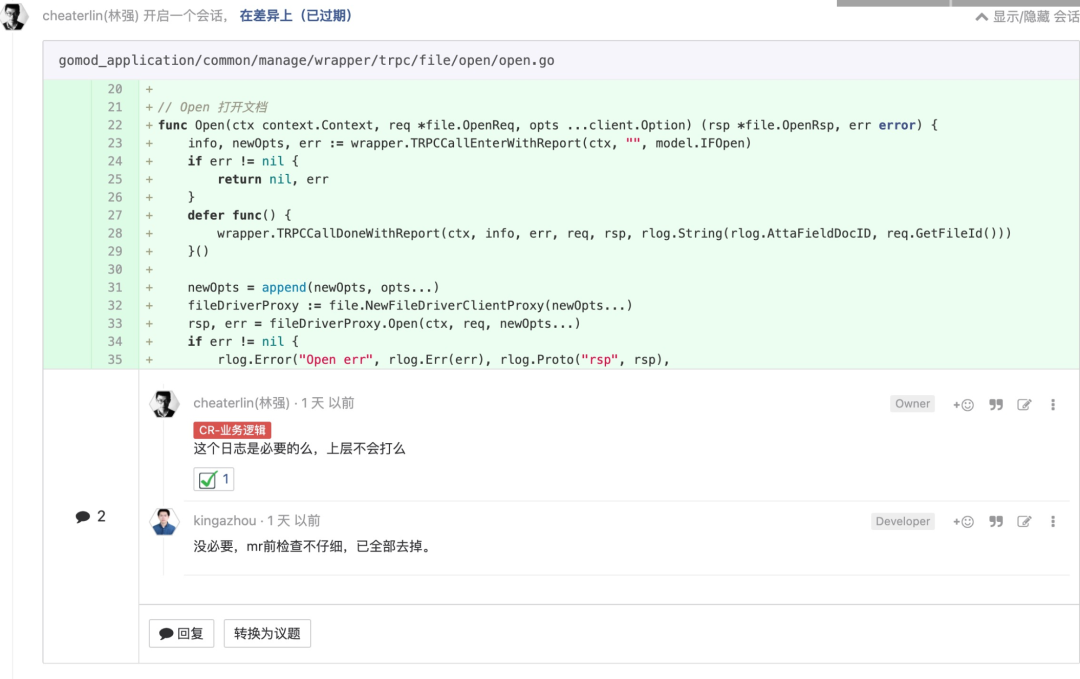
Task: Collapse conversation via 显示/隐藏 会话
Action: pyautogui.click(x=1027, y=17)
